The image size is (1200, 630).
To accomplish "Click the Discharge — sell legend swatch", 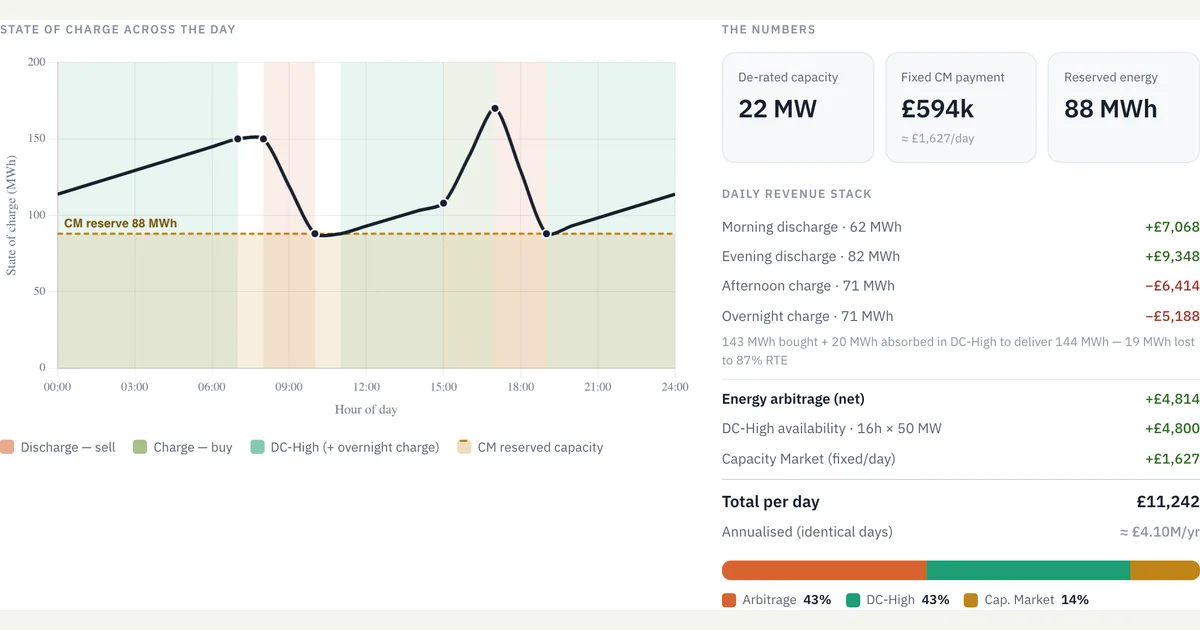I will tap(6, 447).
